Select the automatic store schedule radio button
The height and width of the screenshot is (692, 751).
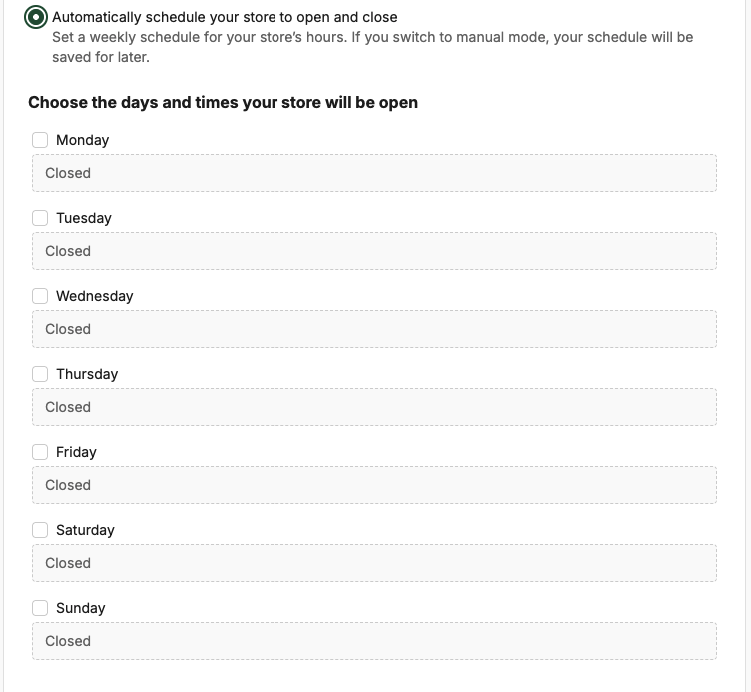pos(36,17)
